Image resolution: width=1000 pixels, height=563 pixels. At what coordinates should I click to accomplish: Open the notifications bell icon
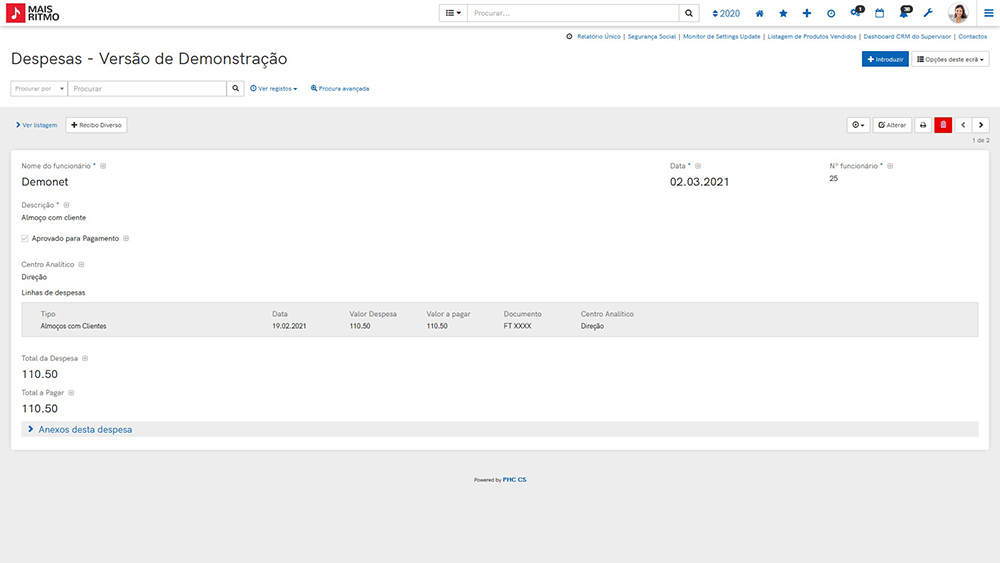tap(904, 13)
